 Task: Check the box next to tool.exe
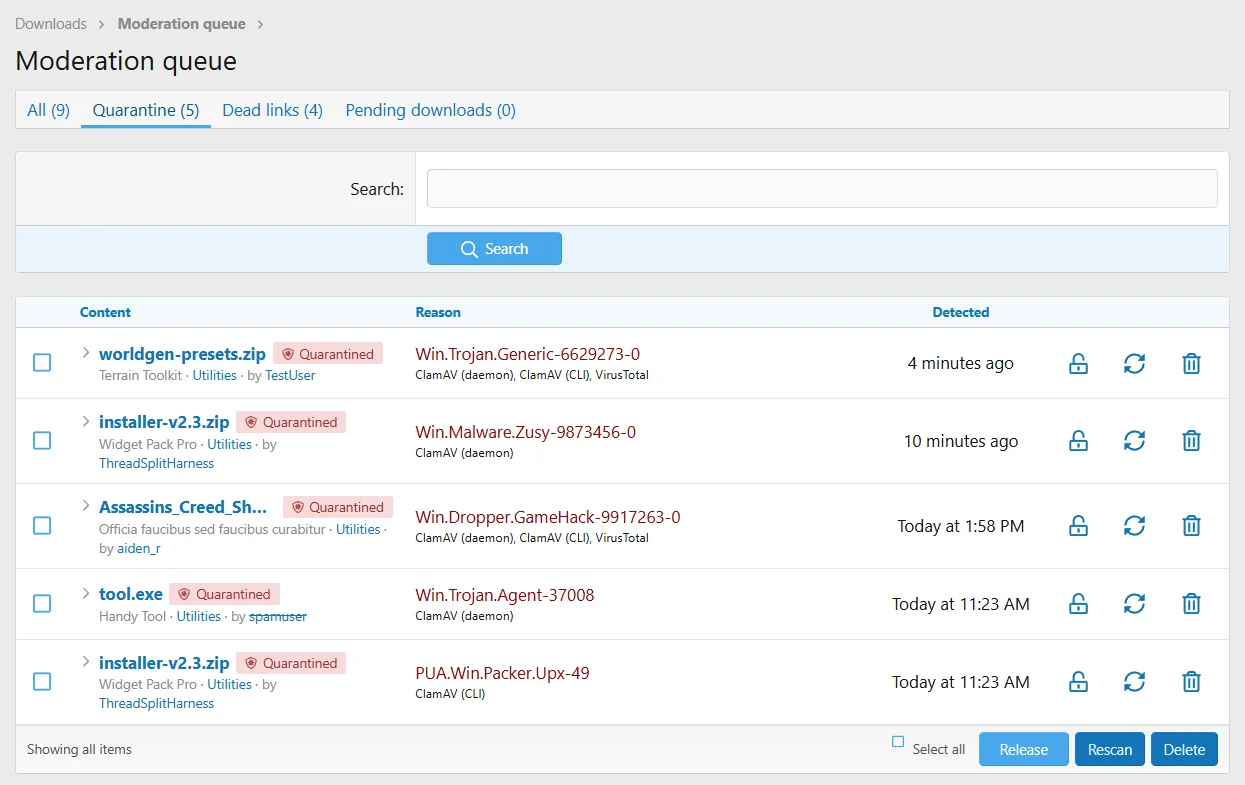tap(42, 603)
